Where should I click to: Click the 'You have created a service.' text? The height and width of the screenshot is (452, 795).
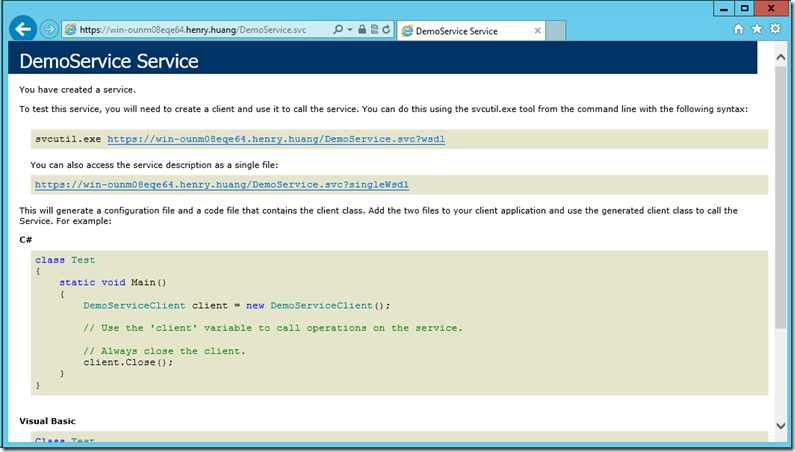(78, 90)
